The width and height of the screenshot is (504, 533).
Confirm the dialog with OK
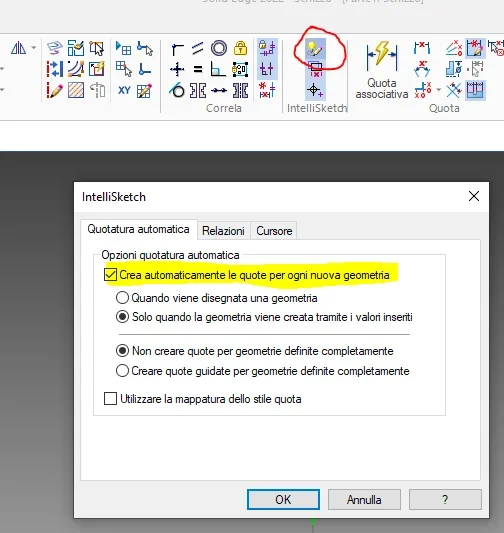pos(283,499)
